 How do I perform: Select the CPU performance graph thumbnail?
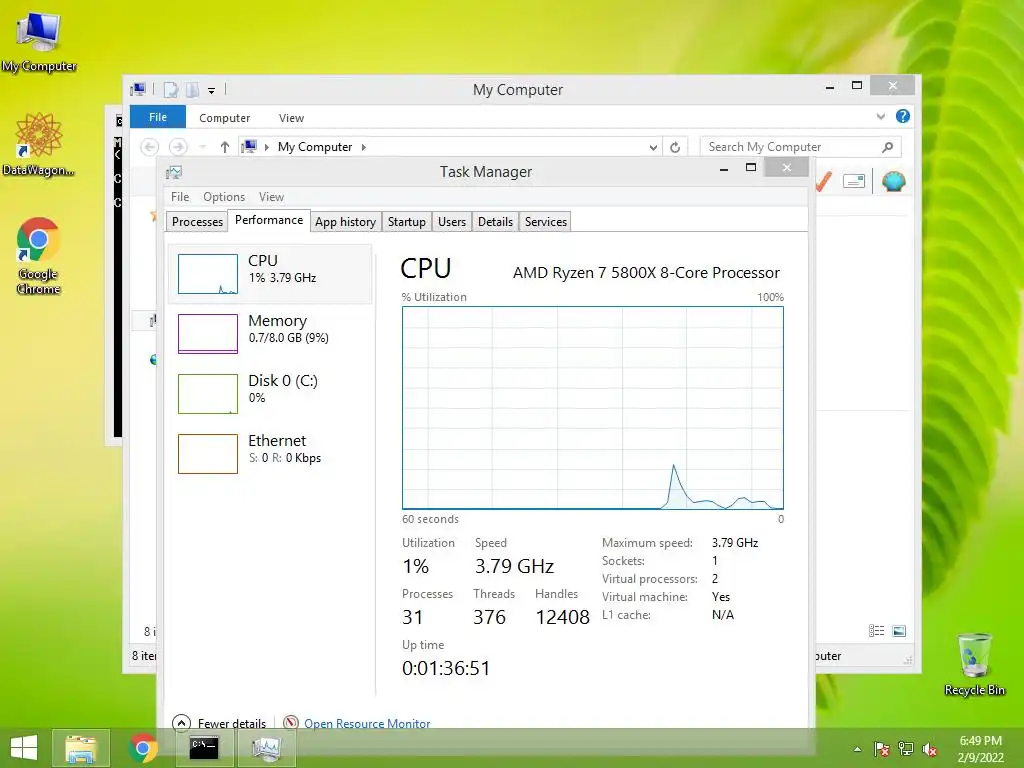point(208,274)
